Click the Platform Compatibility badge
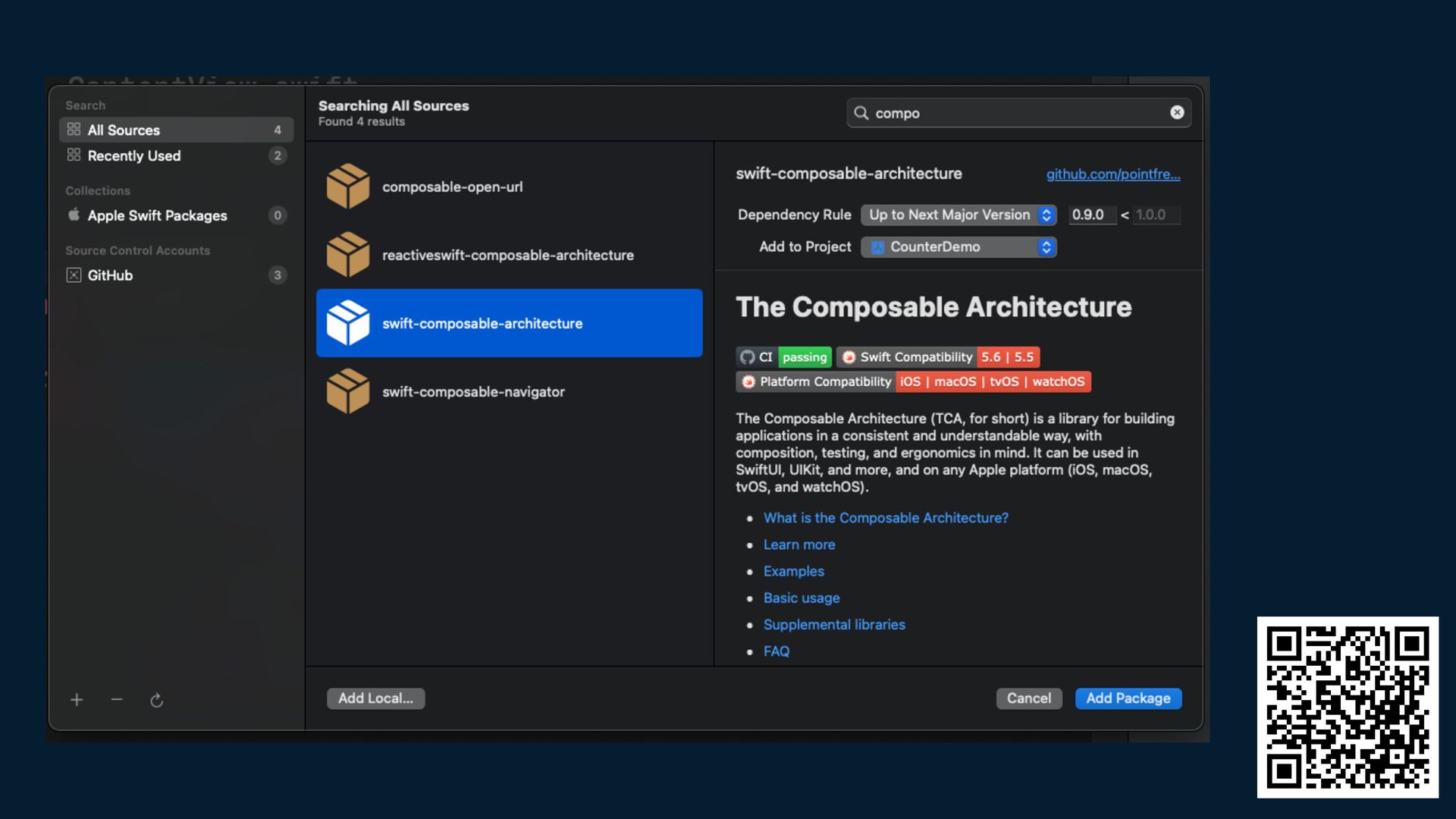Screen dimensions: 1456x819 tap(913, 381)
